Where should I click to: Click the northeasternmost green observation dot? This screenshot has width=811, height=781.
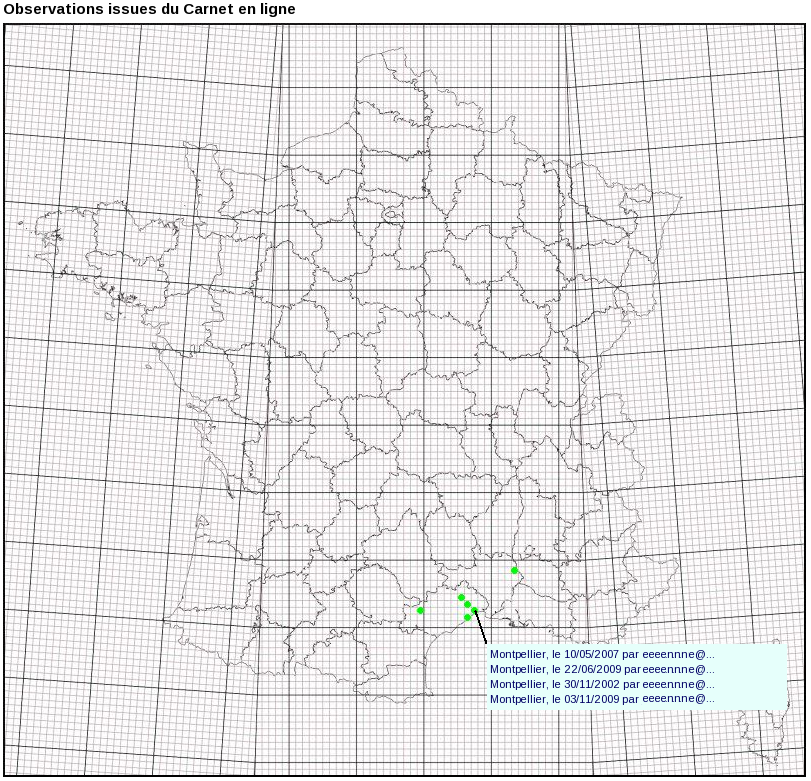point(515,570)
